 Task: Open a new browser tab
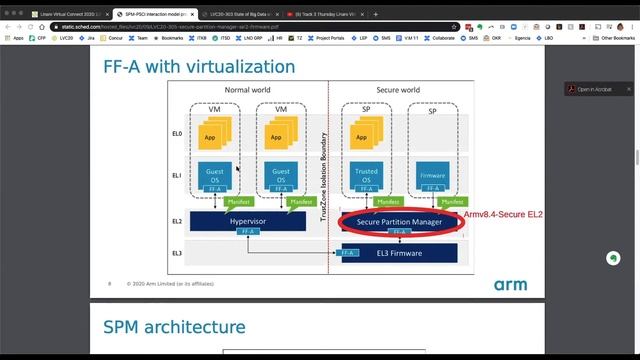376,14
